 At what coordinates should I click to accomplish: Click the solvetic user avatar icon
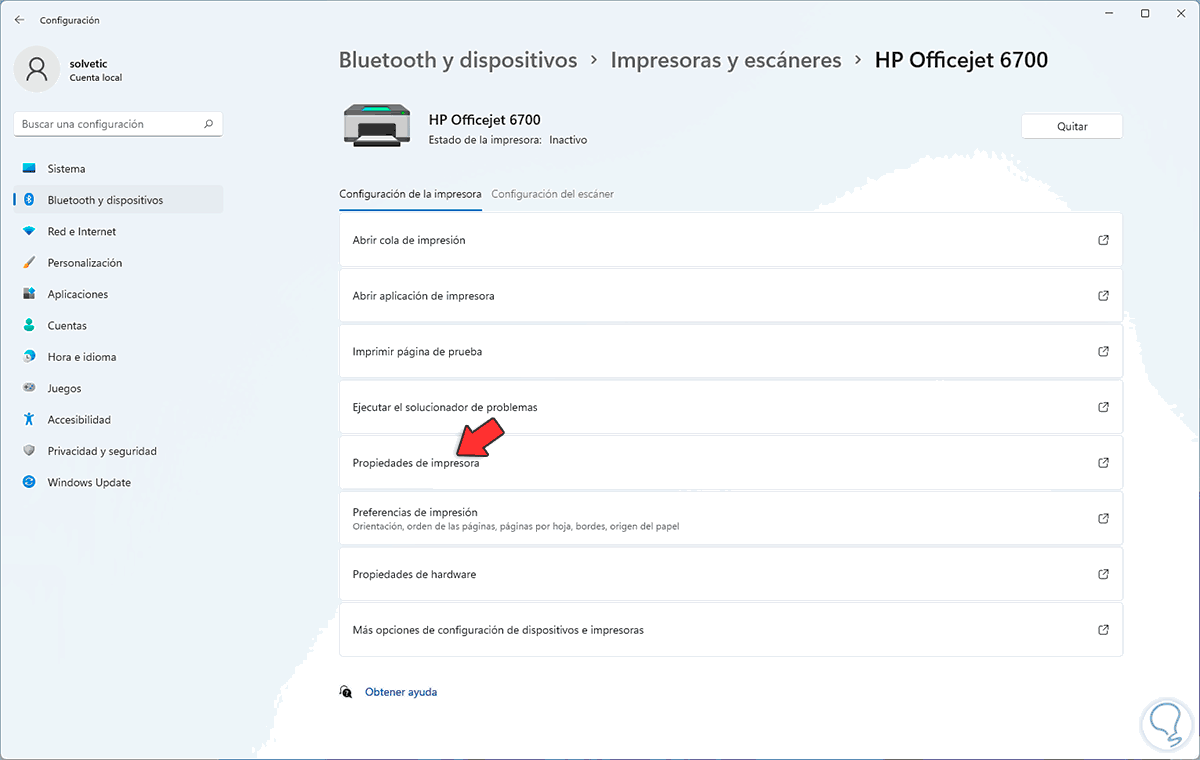point(37,69)
